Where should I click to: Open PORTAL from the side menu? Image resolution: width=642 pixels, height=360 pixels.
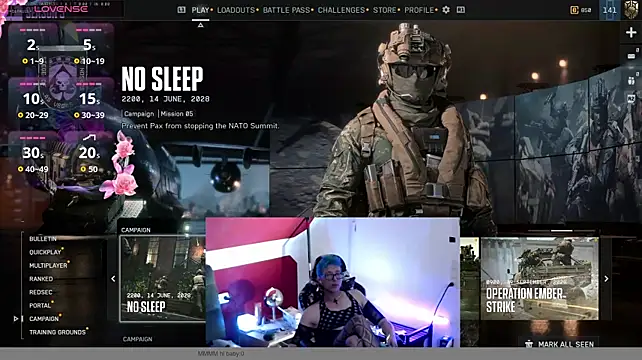pyautogui.click(x=40, y=306)
